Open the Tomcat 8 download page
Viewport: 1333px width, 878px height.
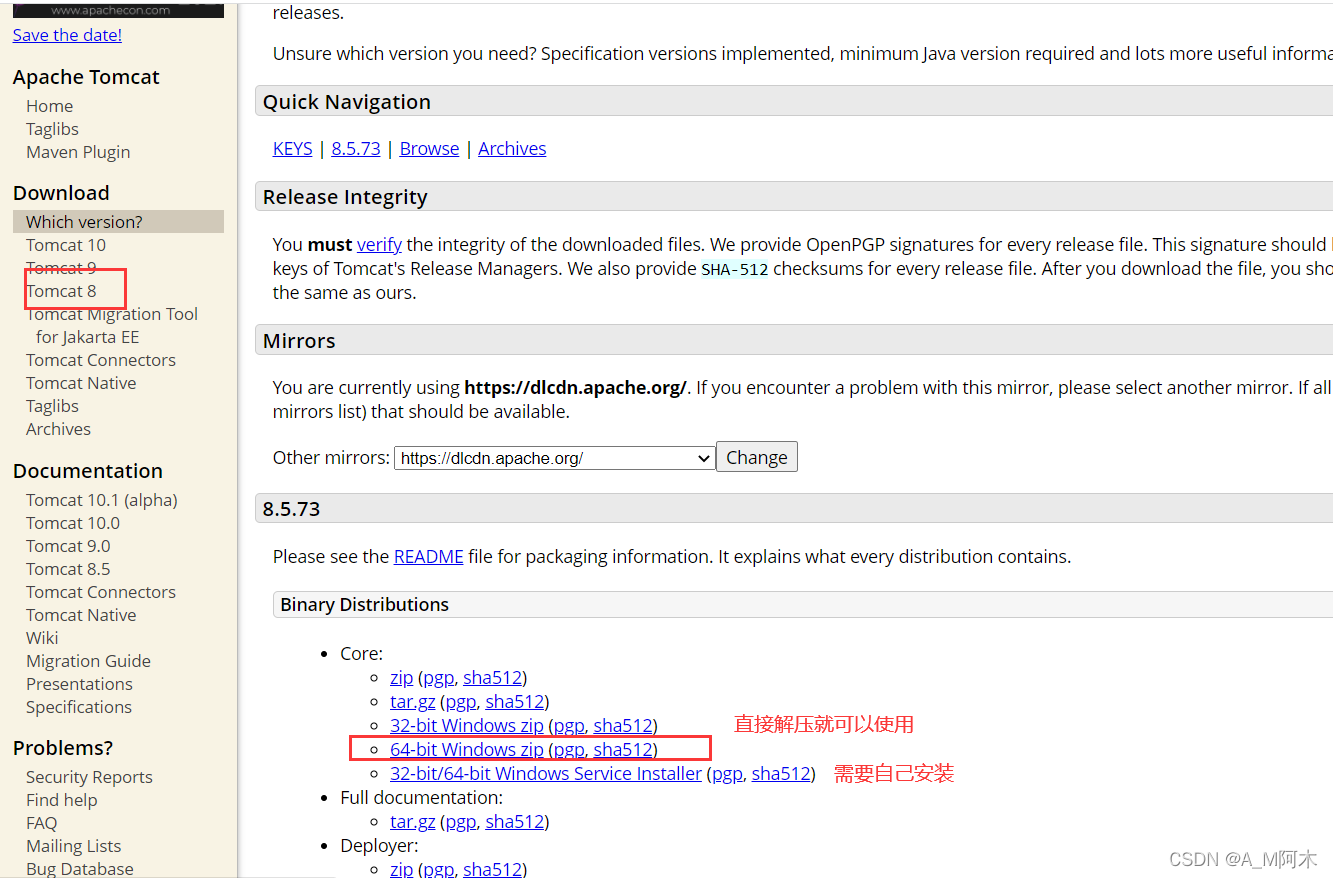[61, 291]
